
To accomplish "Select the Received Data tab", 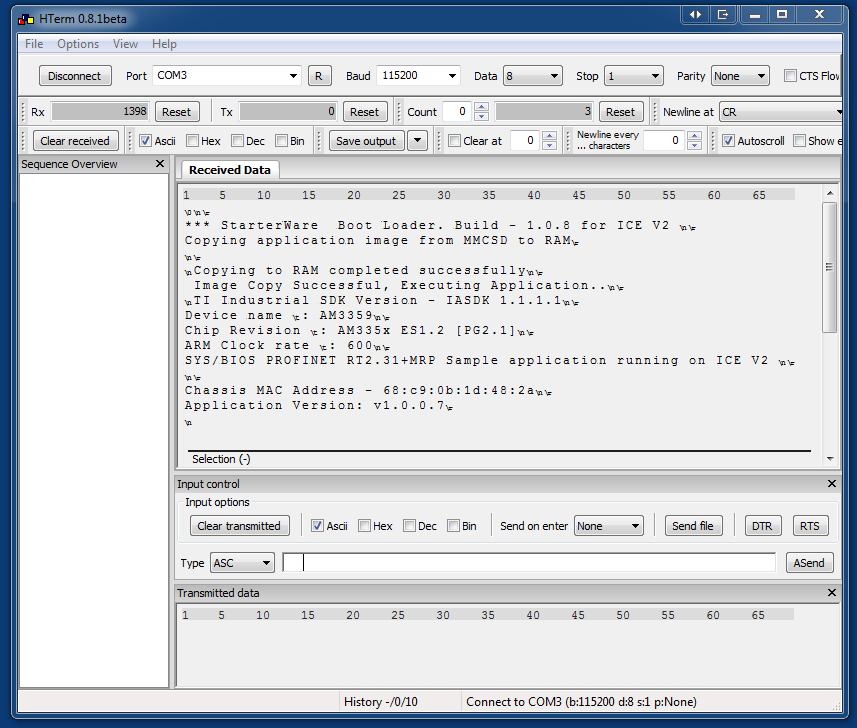I will click(228, 169).
